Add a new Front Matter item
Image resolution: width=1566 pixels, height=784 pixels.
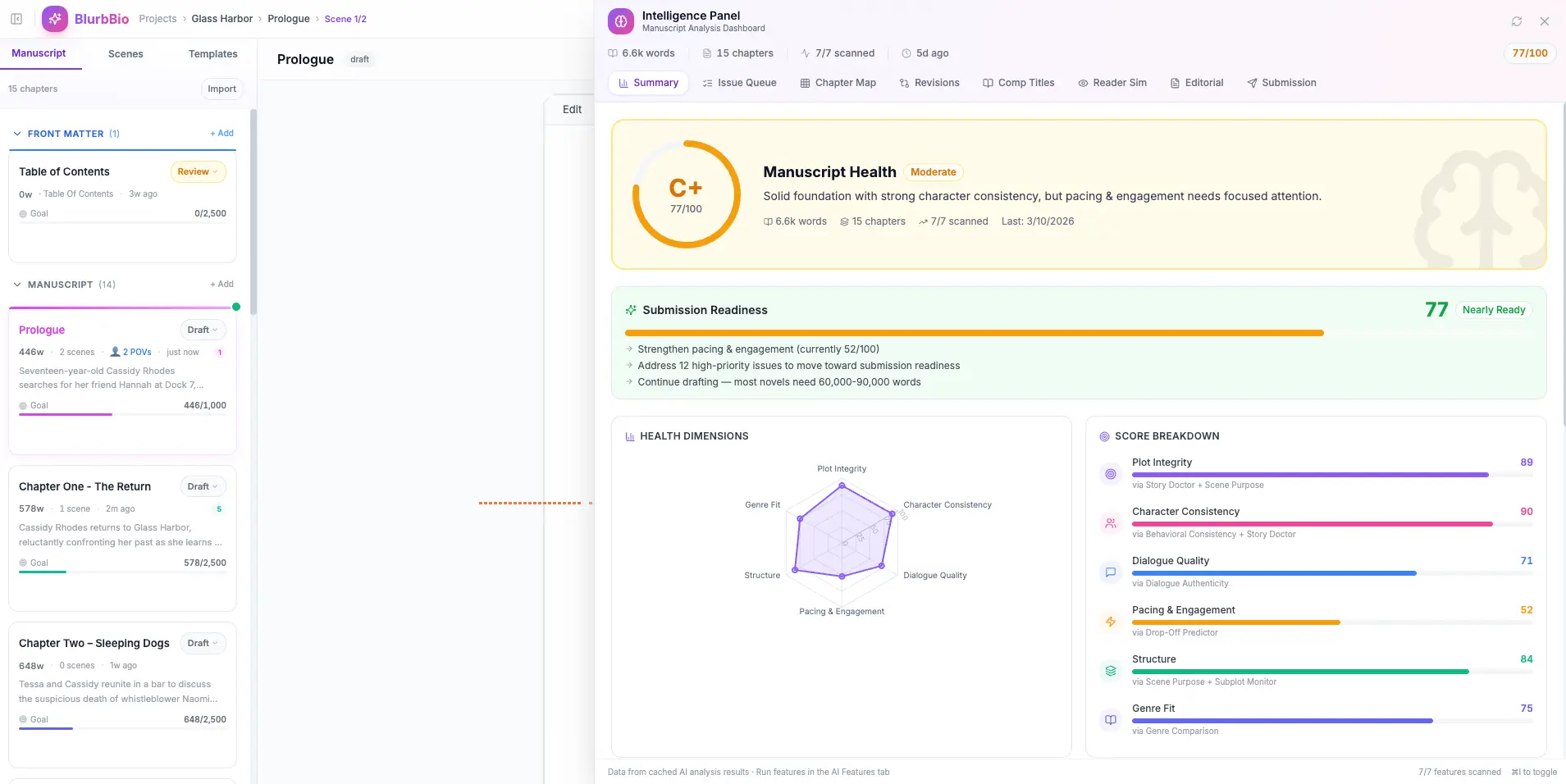[221, 133]
